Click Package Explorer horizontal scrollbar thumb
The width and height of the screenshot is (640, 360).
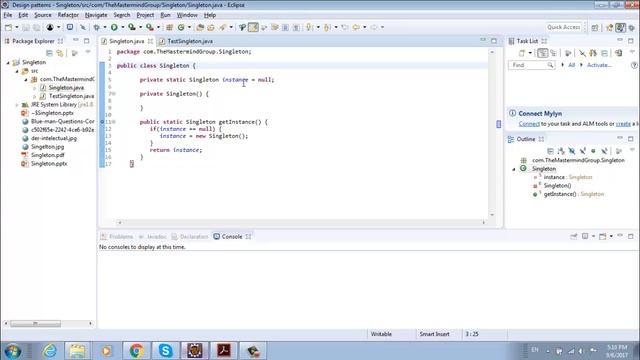(x=36, y=324)
